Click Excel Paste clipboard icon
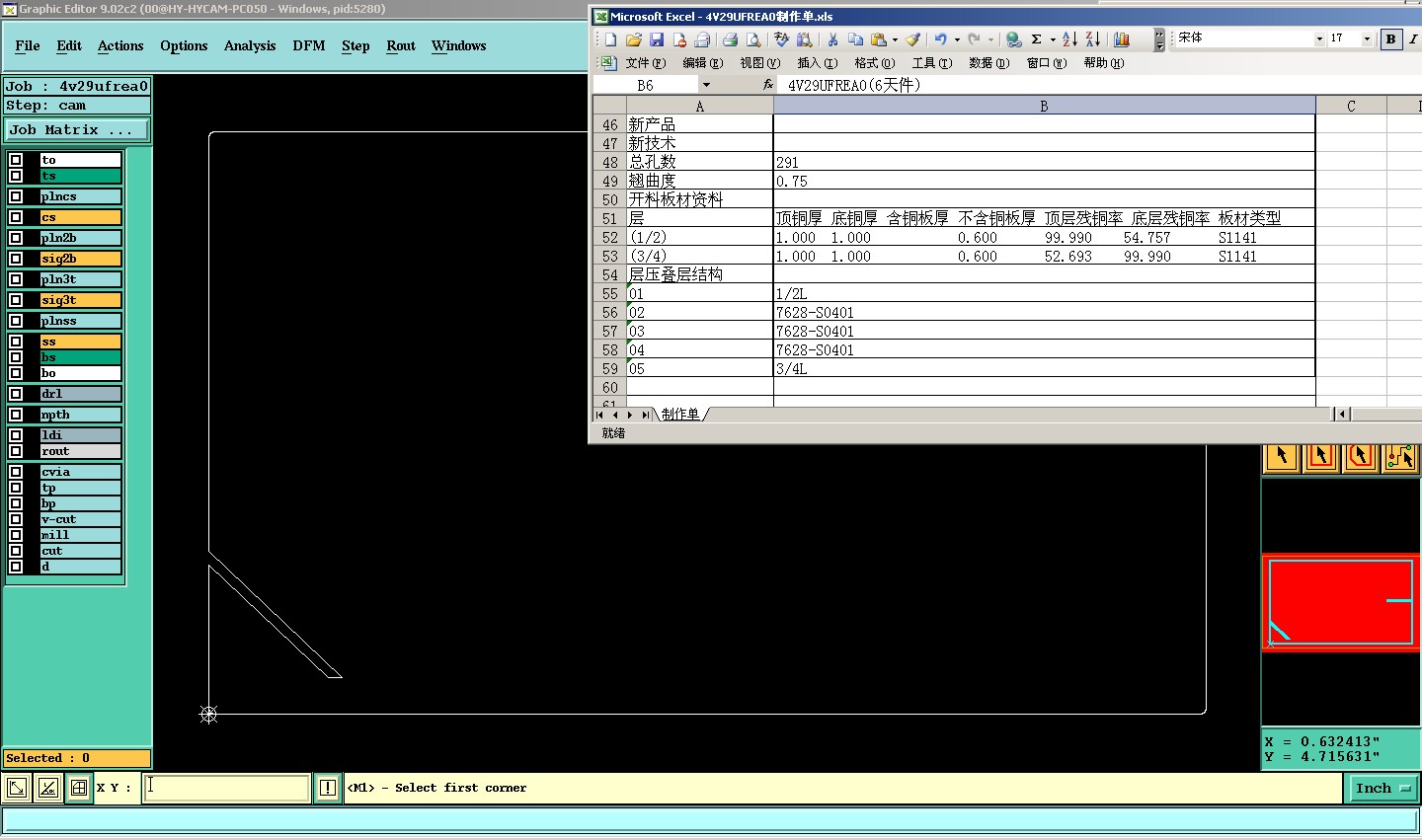 click(x=878, y=39)
